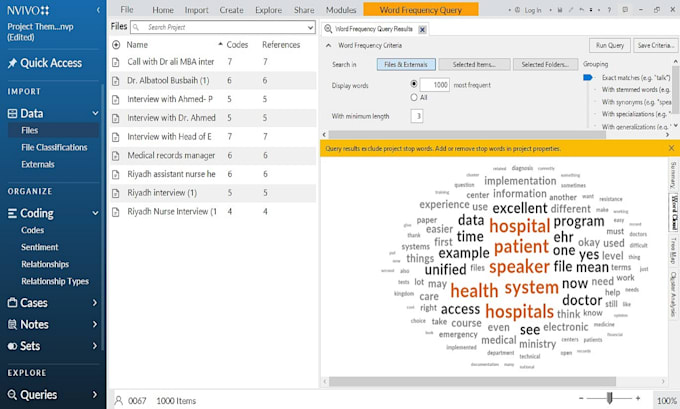
Task: Click the Sets toggle-shaped icon
Action: [13, 346]
